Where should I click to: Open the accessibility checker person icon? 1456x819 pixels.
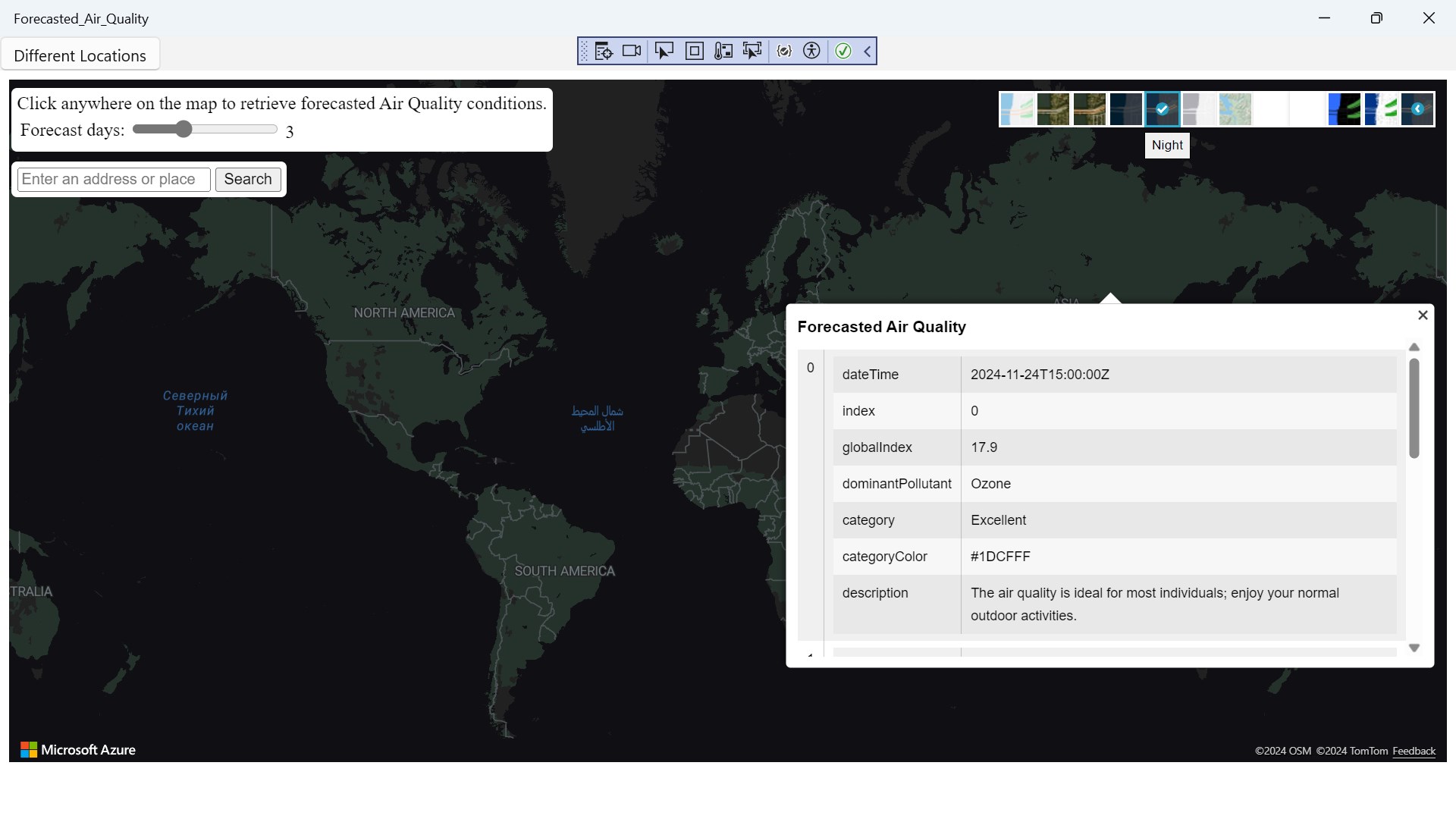coord(811,51)
